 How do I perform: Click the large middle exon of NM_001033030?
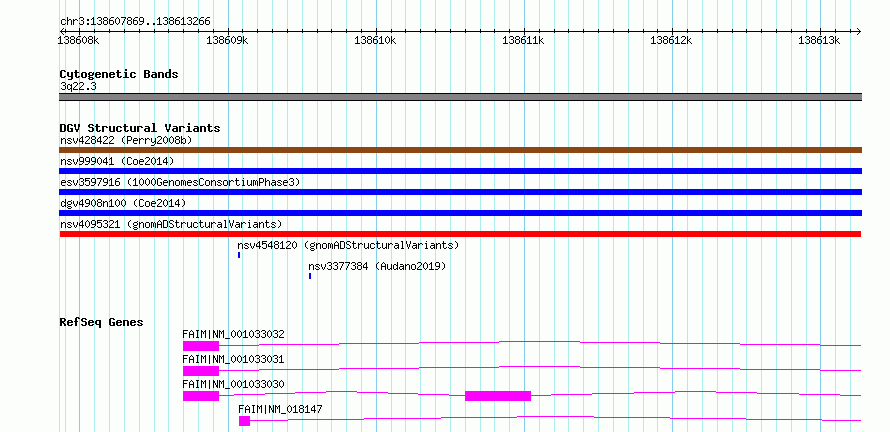pos(498,396)
